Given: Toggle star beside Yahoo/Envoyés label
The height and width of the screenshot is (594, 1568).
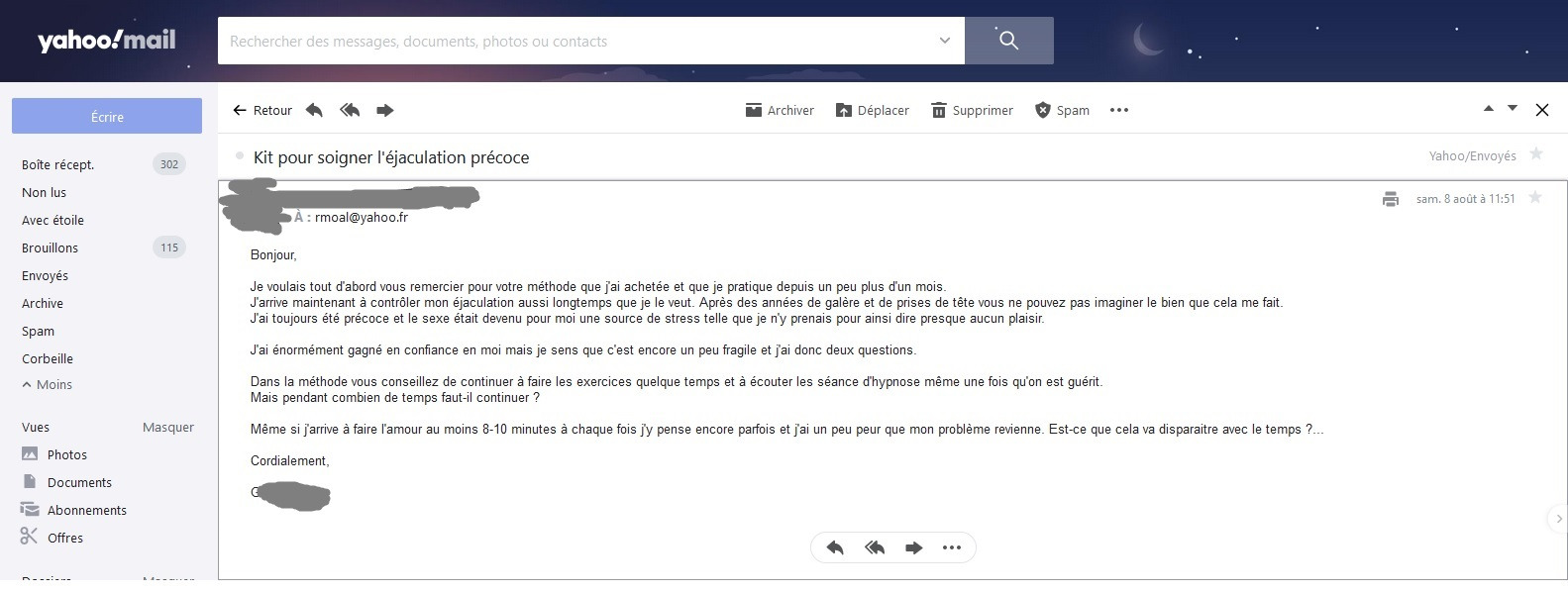Looking at the screenshot, I should coord(1536,153).
